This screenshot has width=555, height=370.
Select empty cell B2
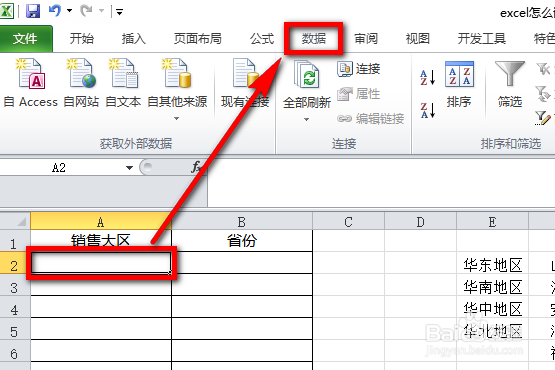tap(242, 263)
